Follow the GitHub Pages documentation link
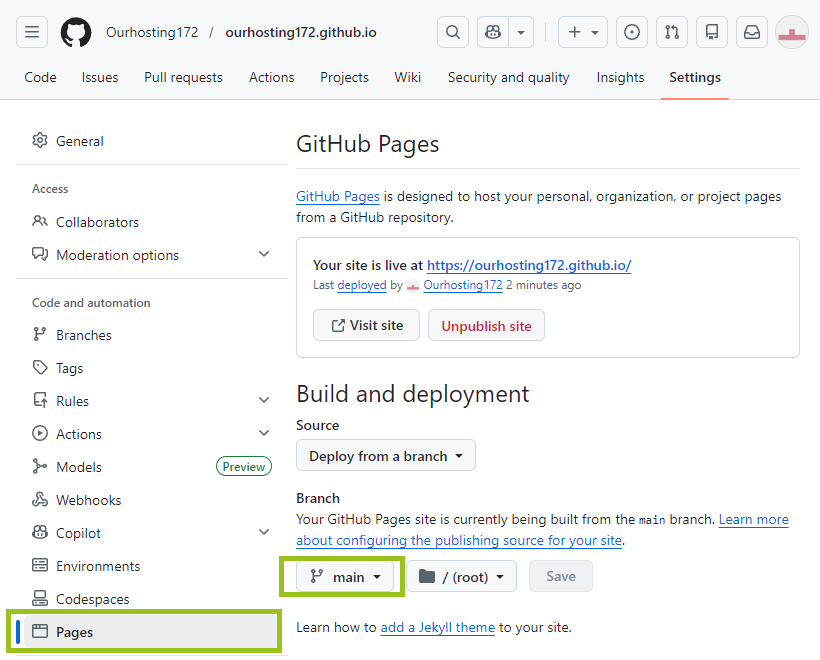This screenshot has width=820, height=660. tap(338, 197)
